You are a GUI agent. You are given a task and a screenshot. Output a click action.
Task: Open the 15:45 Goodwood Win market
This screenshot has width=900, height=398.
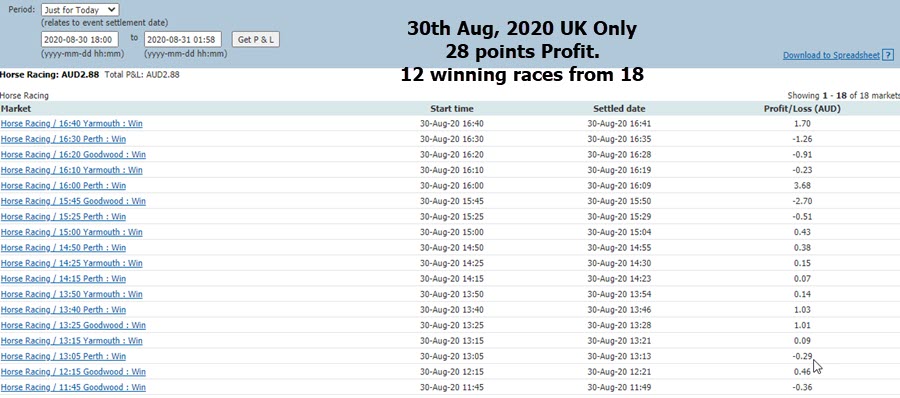73,201
